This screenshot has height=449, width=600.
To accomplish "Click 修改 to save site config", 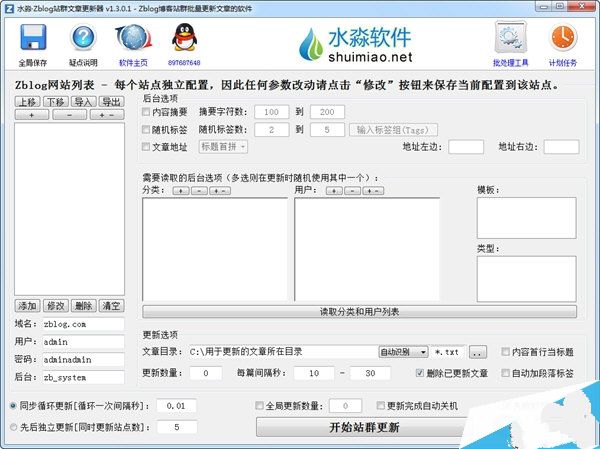I will (x=55, y=305).
